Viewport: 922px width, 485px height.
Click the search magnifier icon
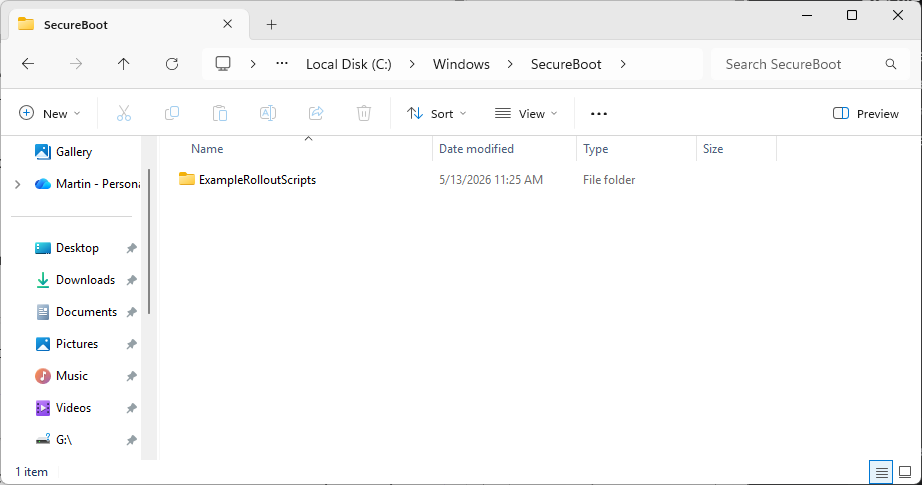click(891, 64)
